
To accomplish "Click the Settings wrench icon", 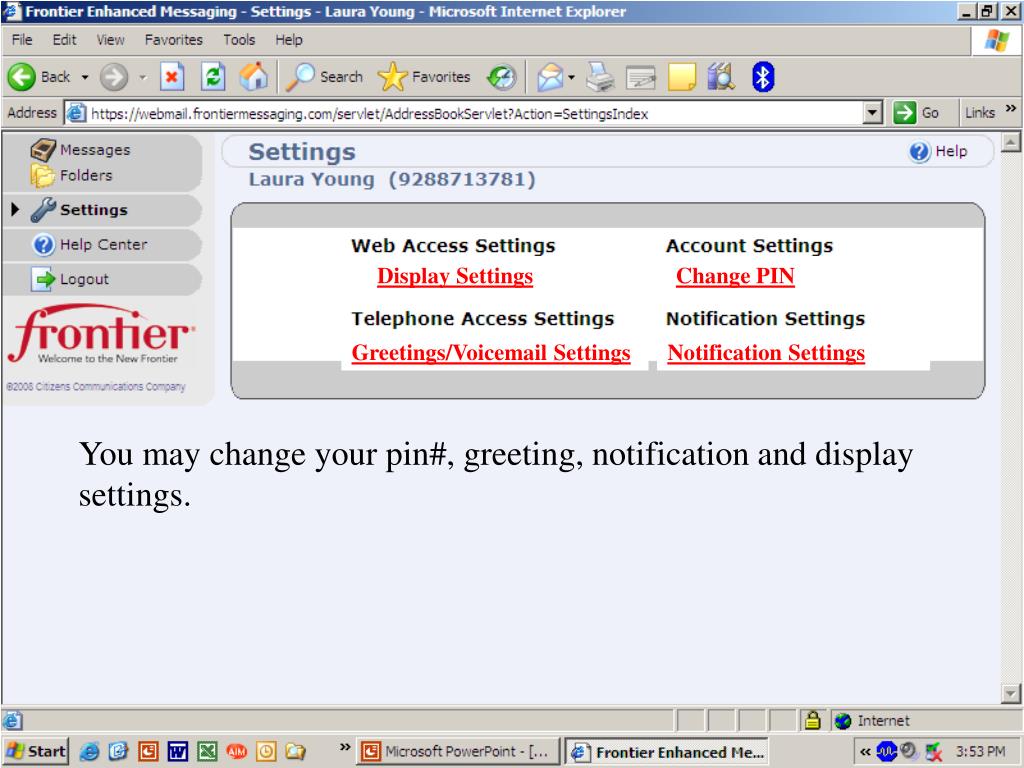I will point(44,210).
